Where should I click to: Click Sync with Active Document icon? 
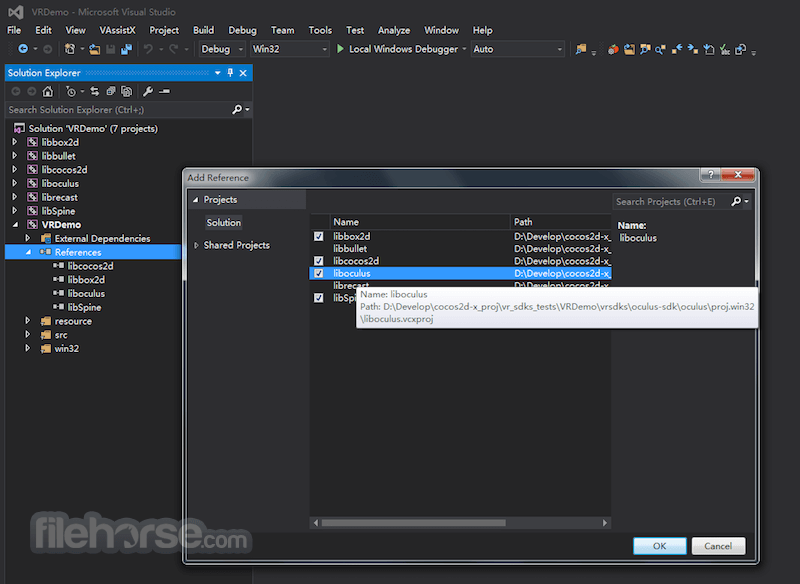94,91
